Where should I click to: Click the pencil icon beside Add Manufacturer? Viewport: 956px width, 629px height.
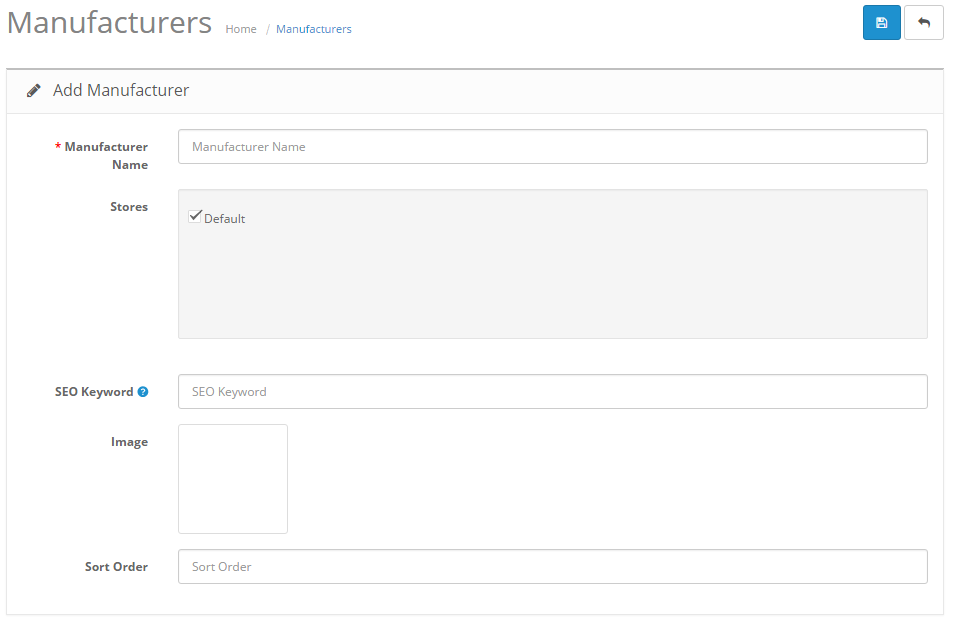pos(33,91)
